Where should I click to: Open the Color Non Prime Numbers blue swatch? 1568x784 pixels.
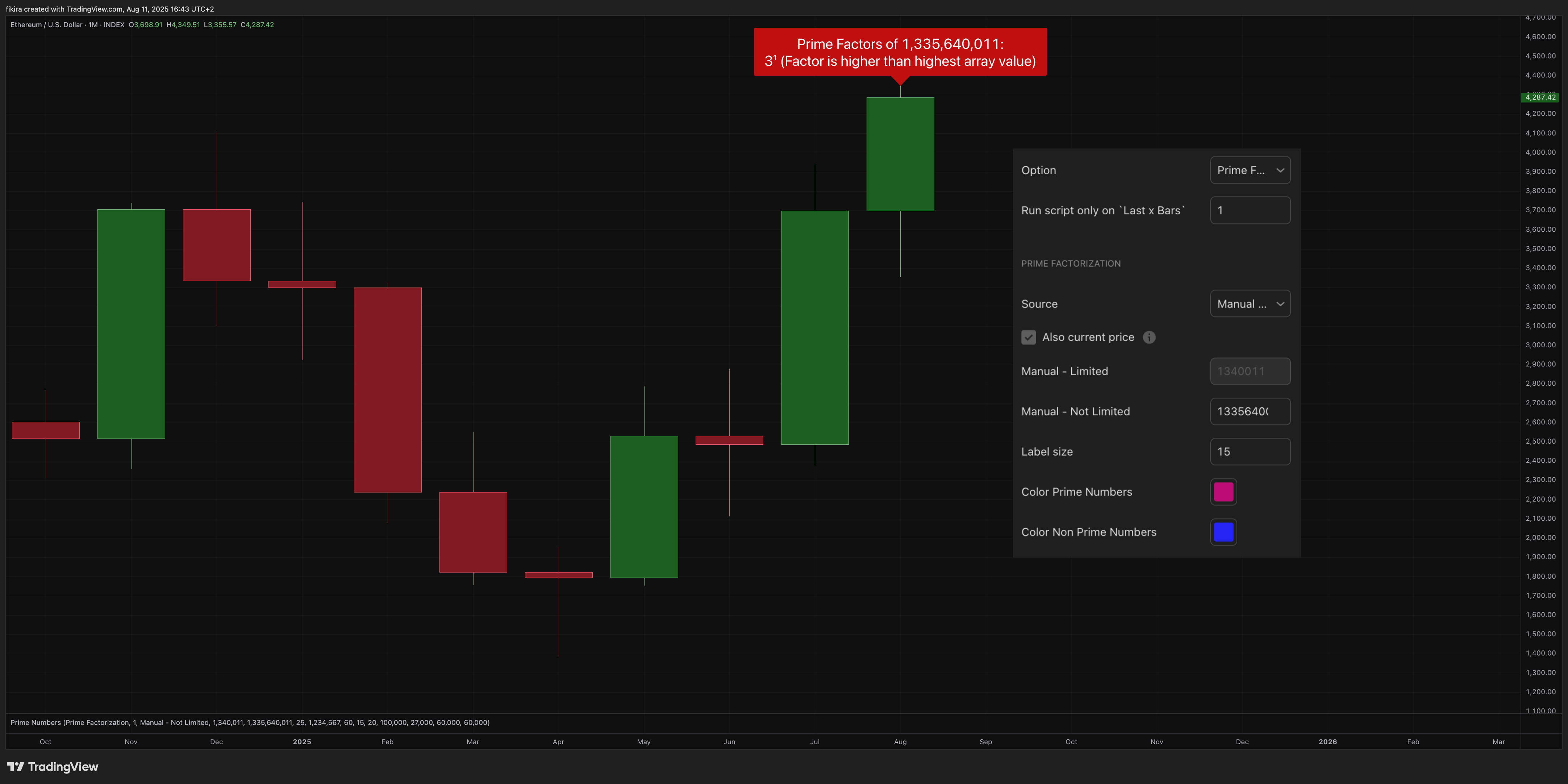coord(1223,532)
